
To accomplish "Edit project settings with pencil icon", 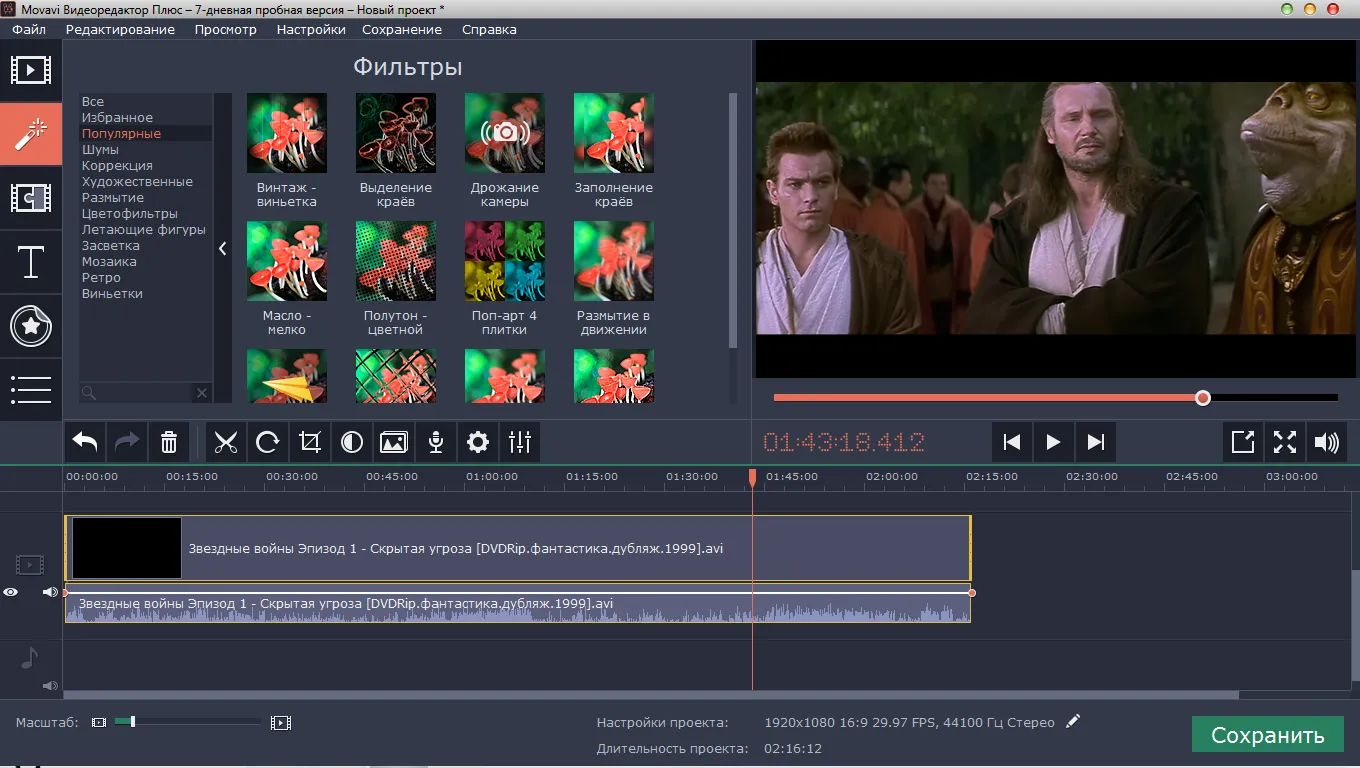I will tap(1073, 721).
